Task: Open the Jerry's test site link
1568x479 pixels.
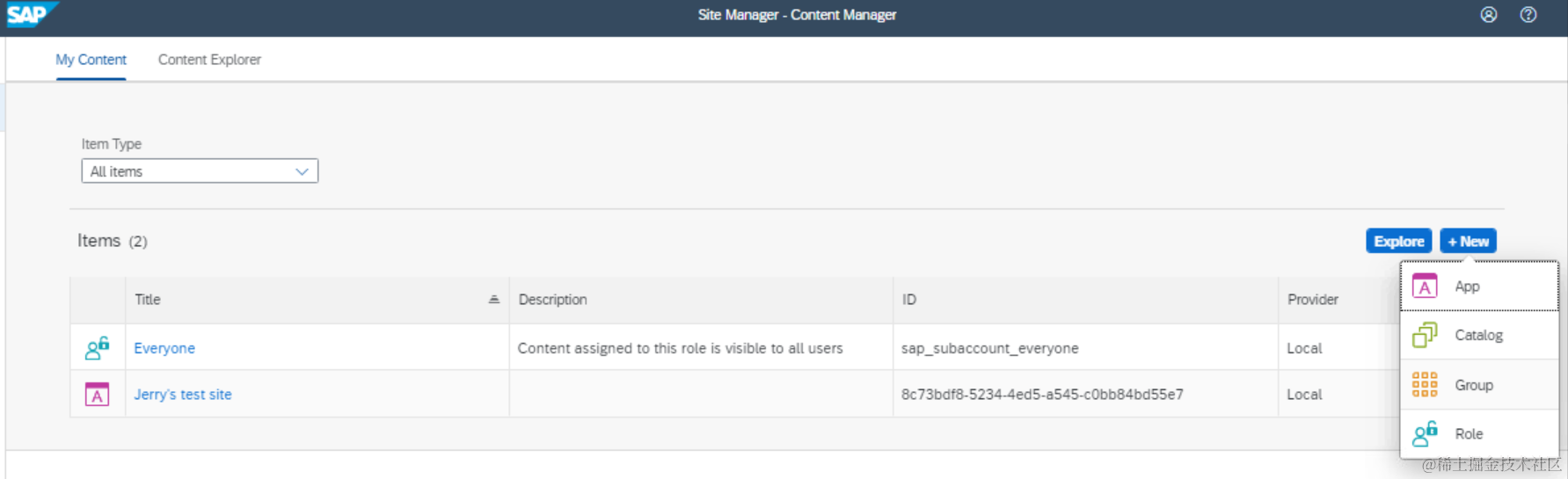Action: tap(183, 395)
